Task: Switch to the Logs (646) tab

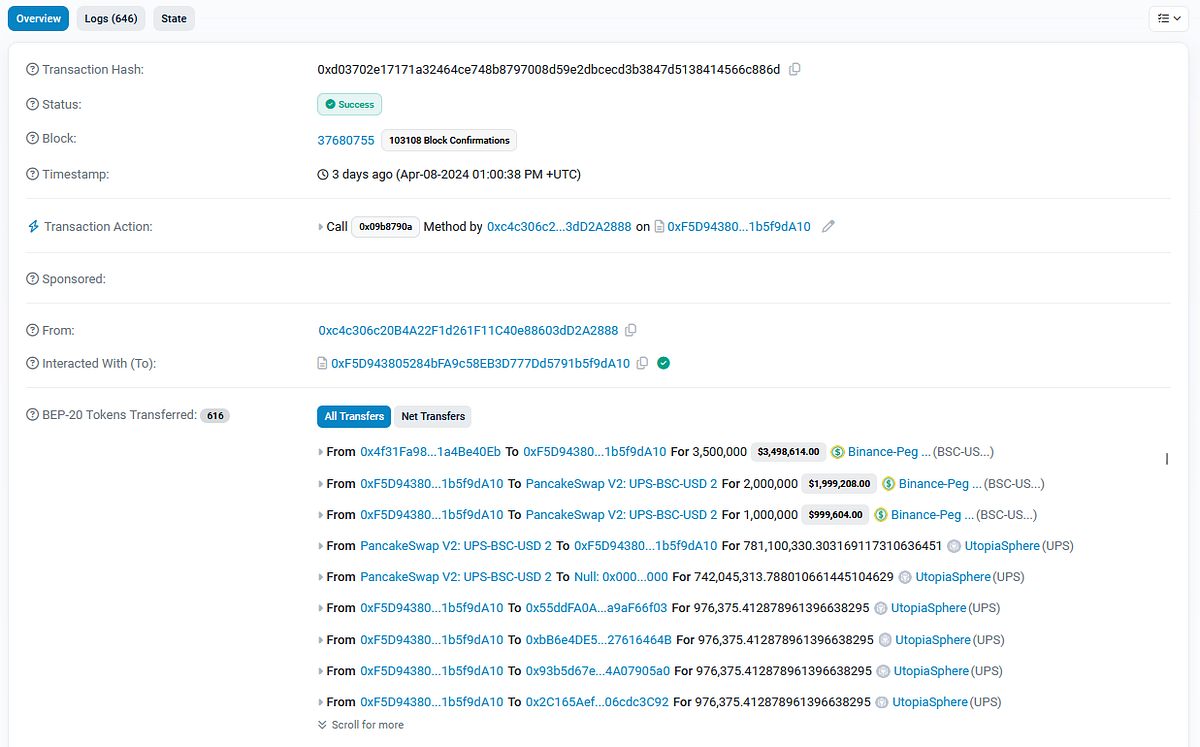Action: pos(110,18)
